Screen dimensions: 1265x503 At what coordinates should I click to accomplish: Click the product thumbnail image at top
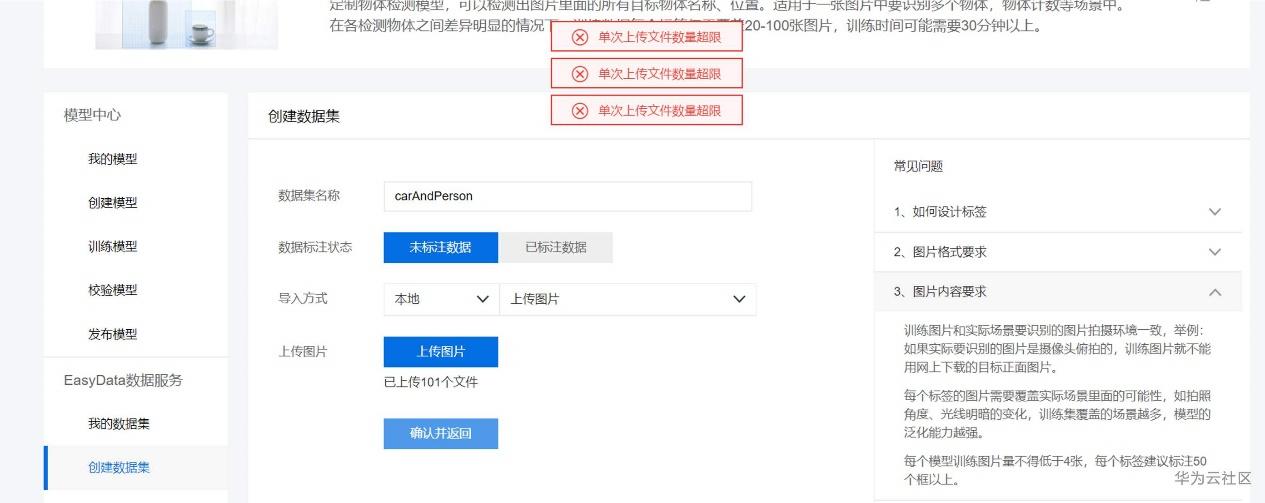[187, 24]
